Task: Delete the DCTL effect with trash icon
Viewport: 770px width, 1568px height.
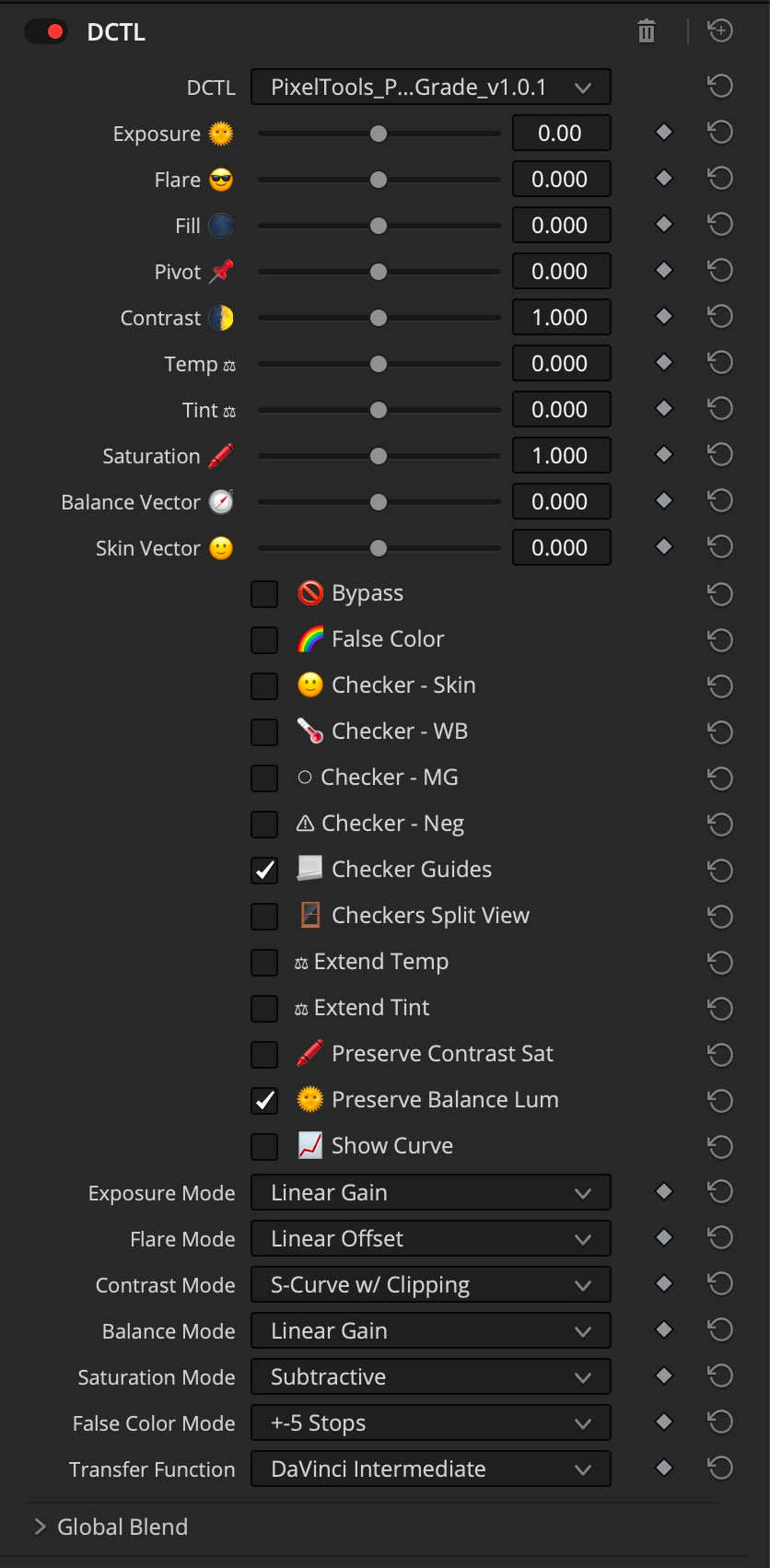Action: click(x=647, y=31)
